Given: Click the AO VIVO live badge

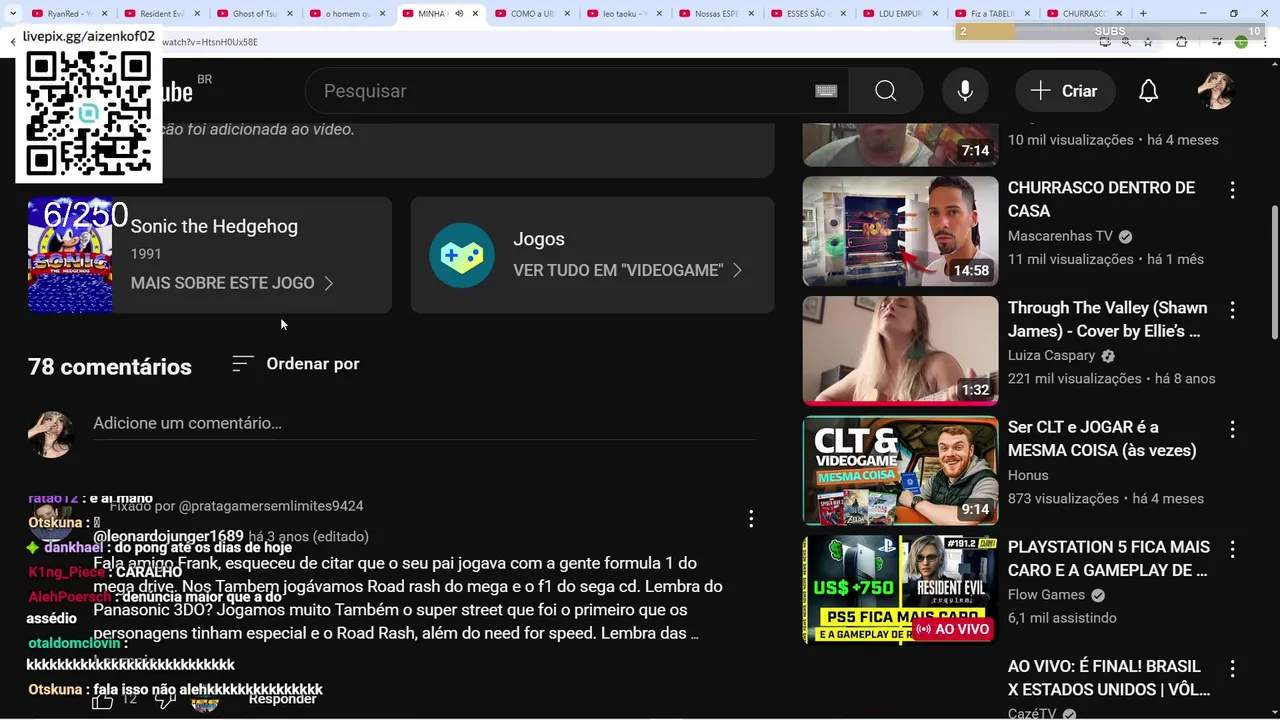Looking at the screenshot, I should 952,629.
